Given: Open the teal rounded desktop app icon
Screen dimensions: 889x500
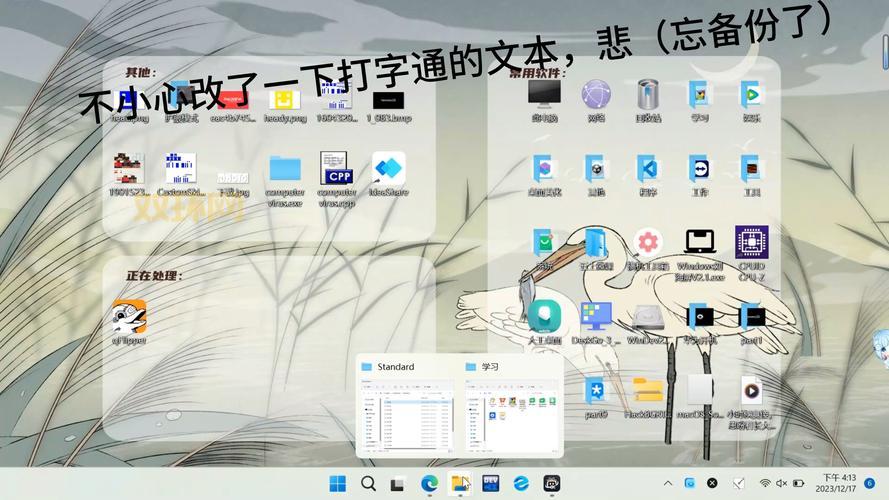Looking at the screenshot, I should click(x=544, y=316).
